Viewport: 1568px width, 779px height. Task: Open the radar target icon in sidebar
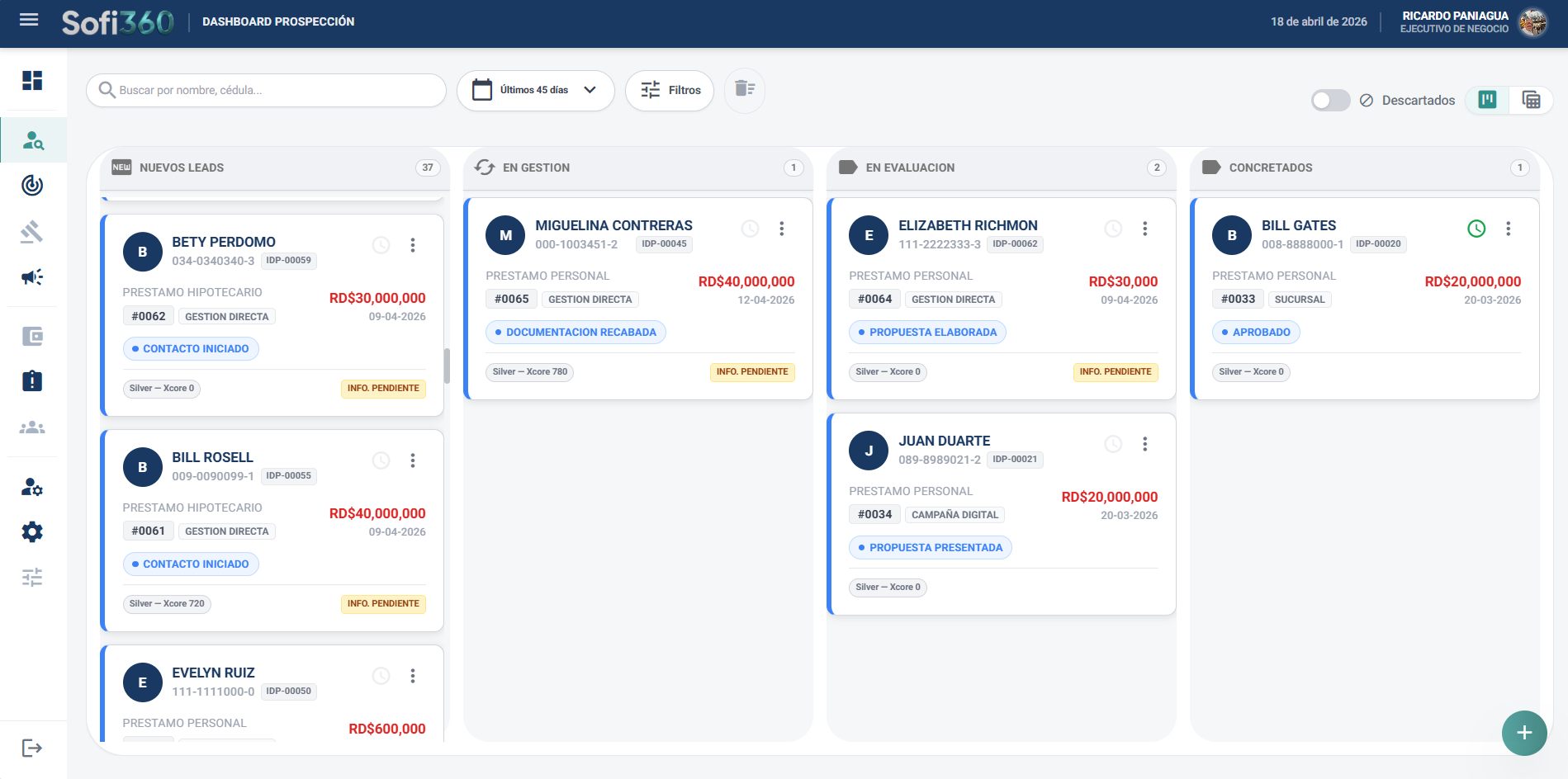[32, 185]
